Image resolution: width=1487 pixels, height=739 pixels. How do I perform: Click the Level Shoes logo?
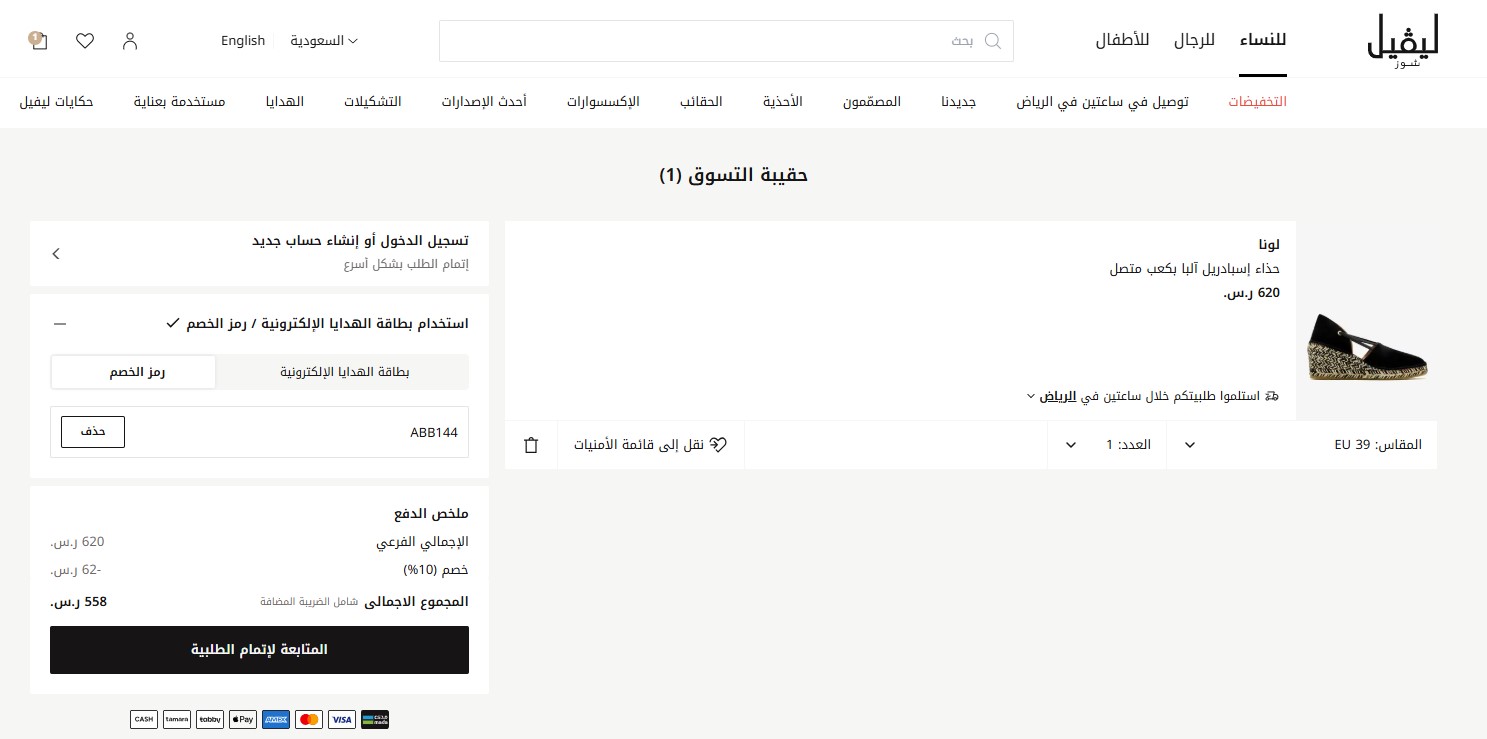pos(1403,42)
